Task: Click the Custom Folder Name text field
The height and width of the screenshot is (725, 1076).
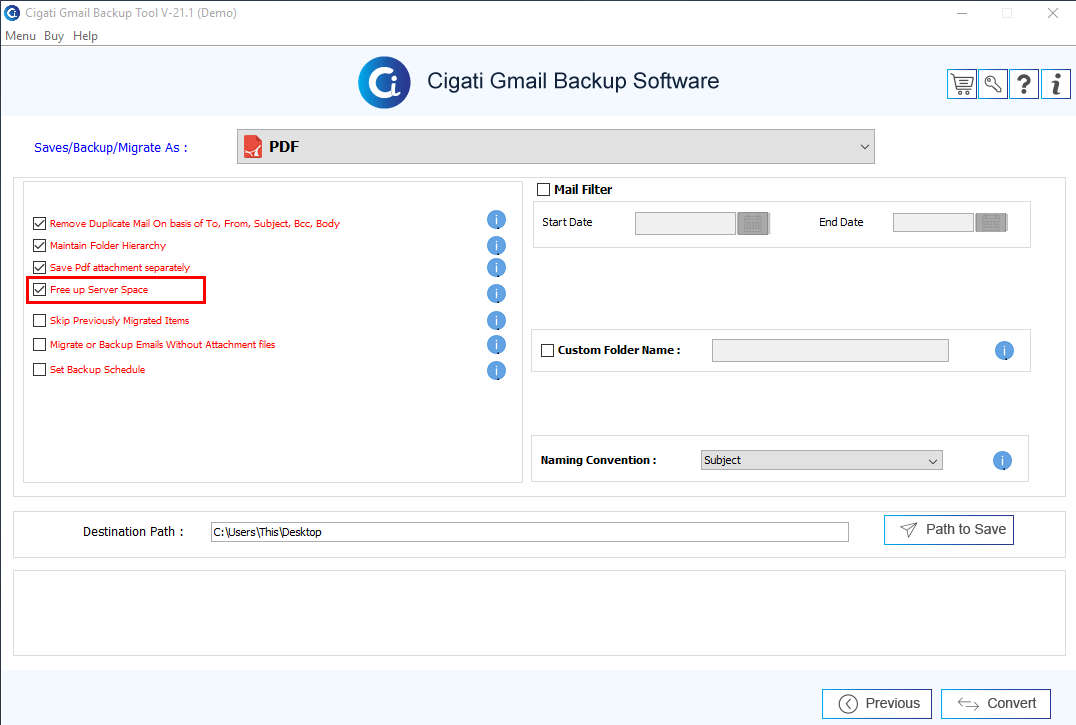Action: (x=830, y=350)
